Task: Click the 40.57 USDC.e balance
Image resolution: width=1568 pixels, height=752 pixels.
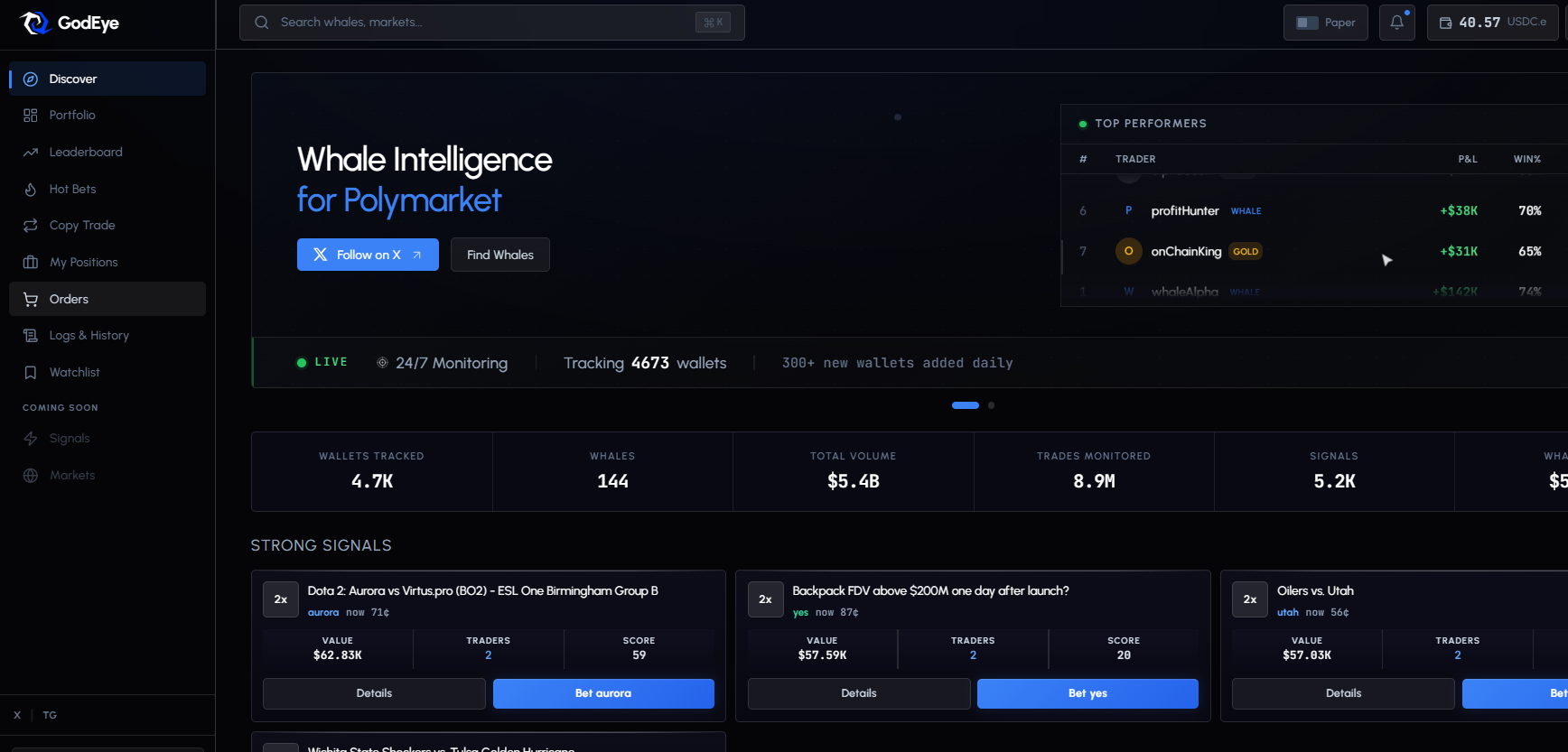Action: 1493,23
